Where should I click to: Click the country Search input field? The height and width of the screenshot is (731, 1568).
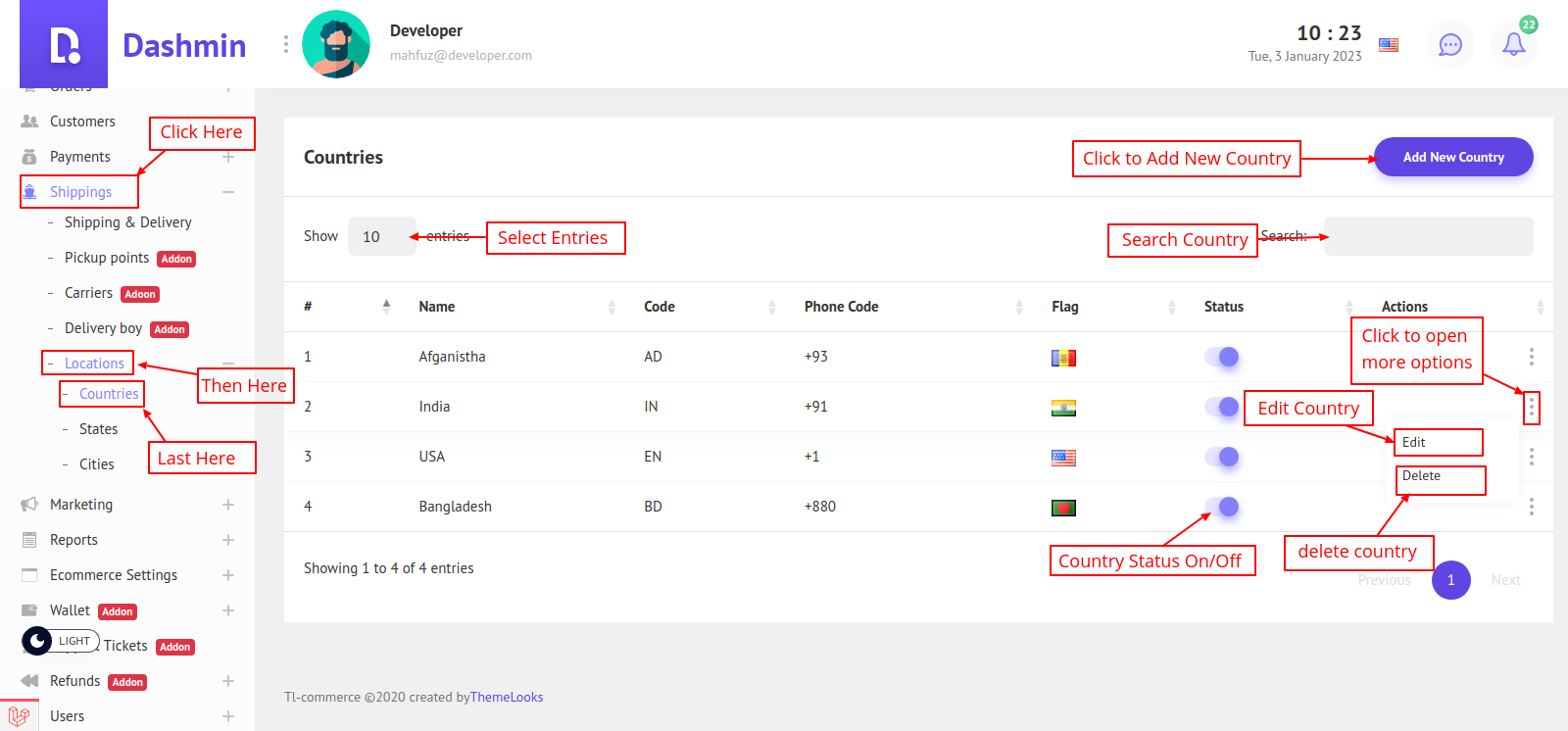1428,236
